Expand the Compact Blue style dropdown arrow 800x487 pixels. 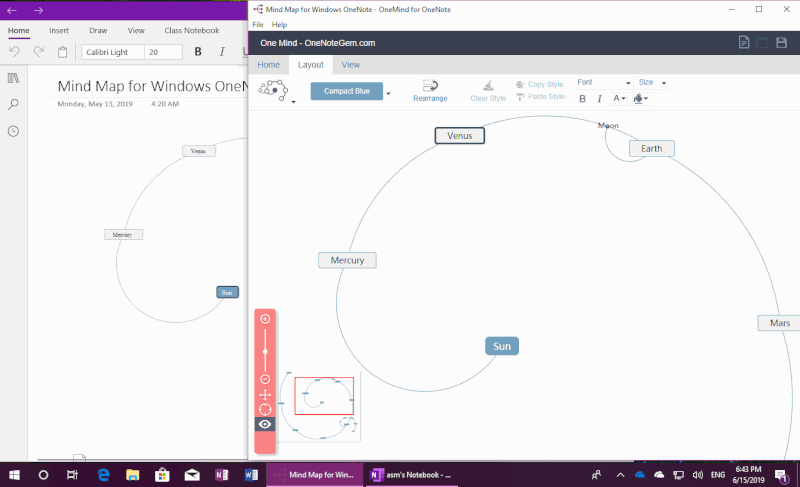point(388,93)
